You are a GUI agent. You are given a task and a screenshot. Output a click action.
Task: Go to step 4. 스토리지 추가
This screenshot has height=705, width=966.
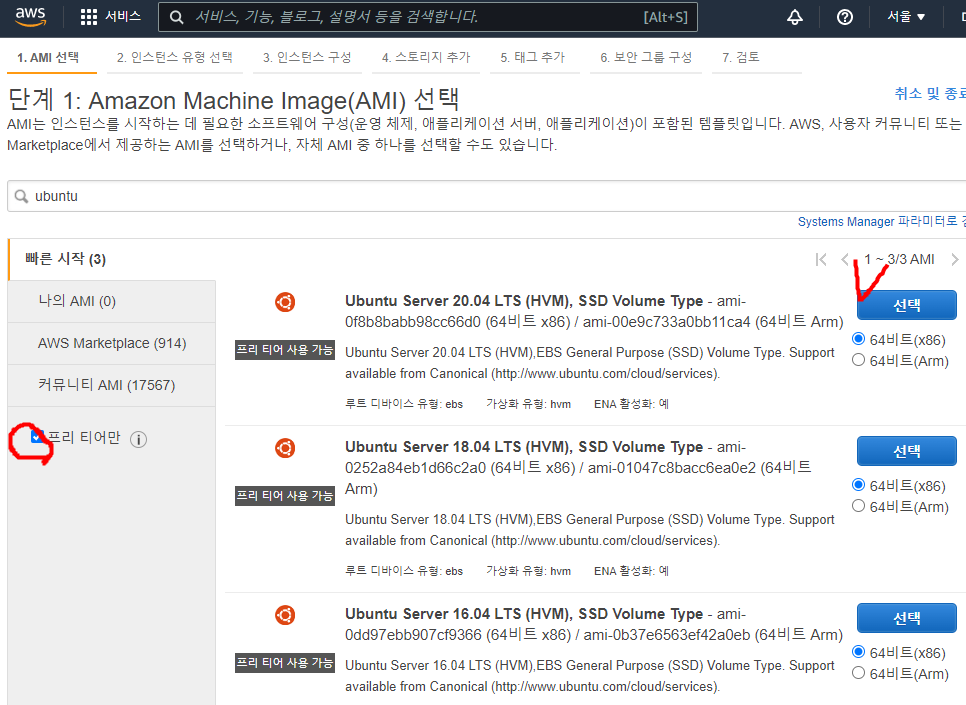426,57
